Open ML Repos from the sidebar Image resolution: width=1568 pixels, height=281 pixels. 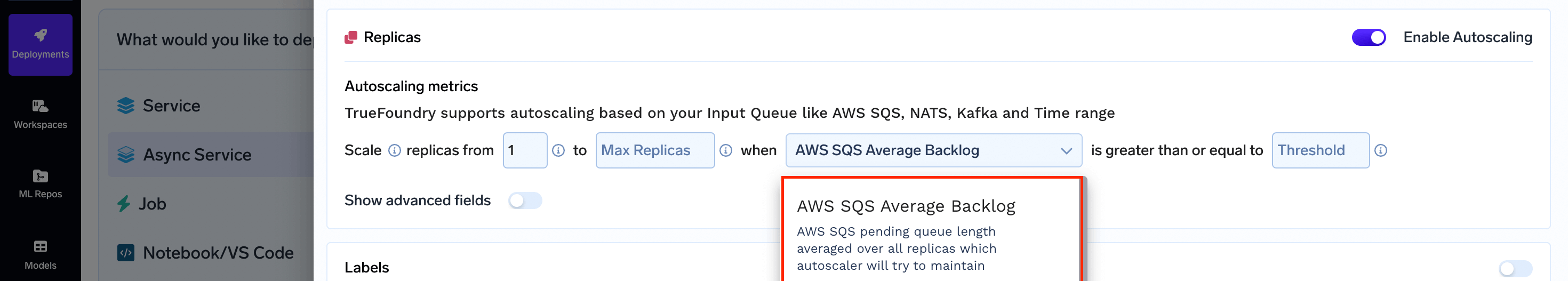[x=40, y=184]
